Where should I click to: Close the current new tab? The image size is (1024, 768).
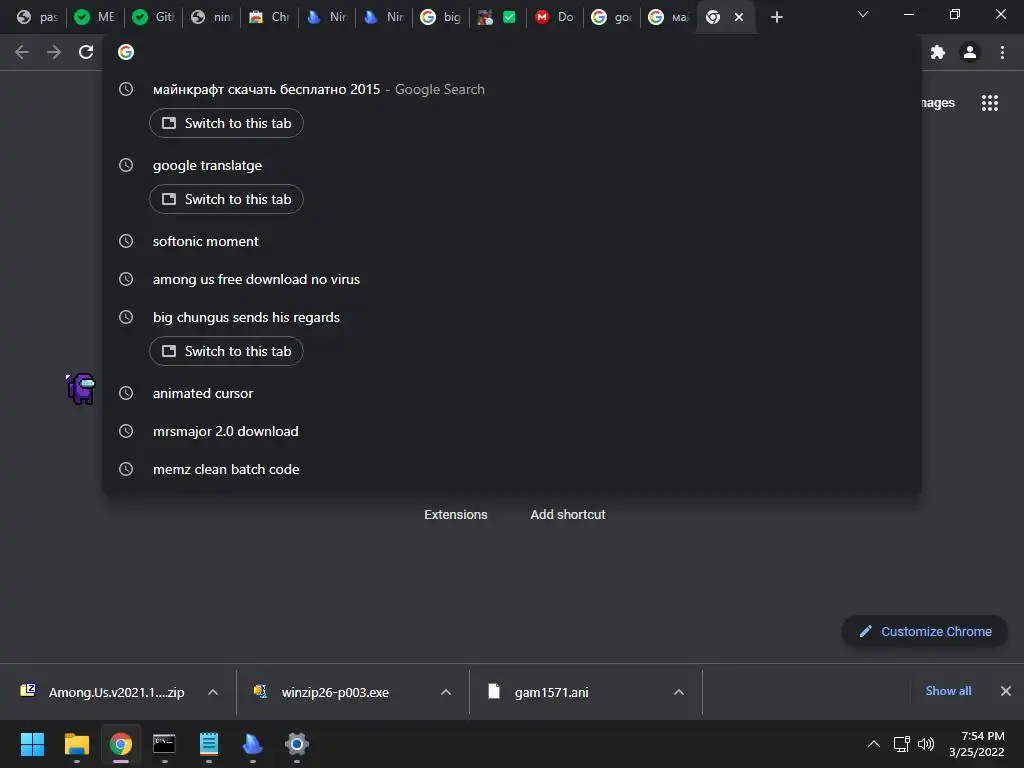coord(739,17)
